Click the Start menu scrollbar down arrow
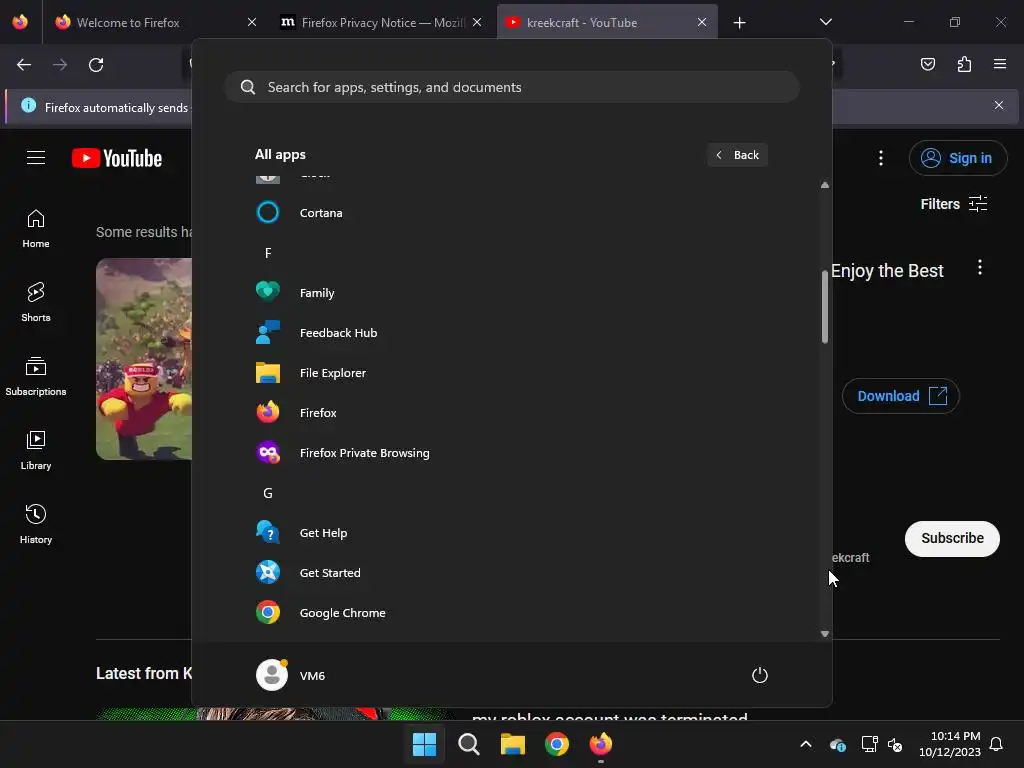This screenshot has width=1024, height=768. [x=825, y=633]
